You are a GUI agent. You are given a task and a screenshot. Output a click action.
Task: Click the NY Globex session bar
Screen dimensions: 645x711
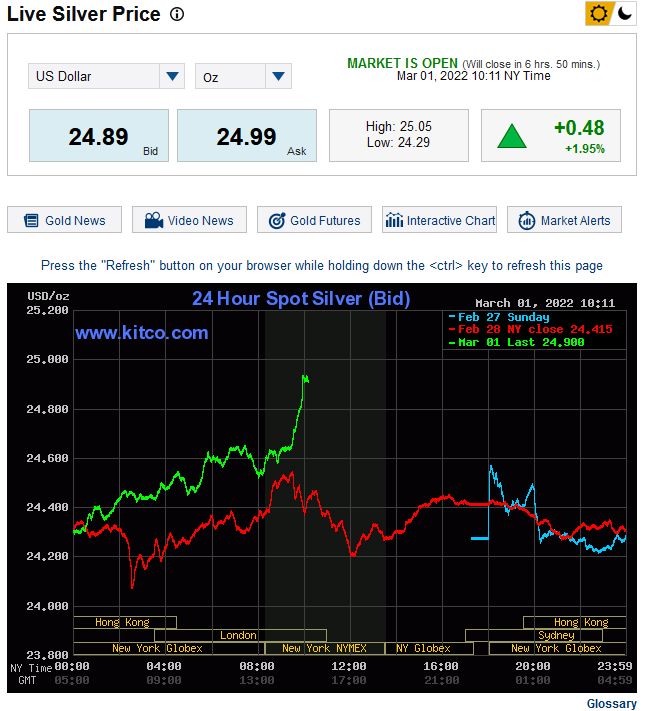[429, 648]
